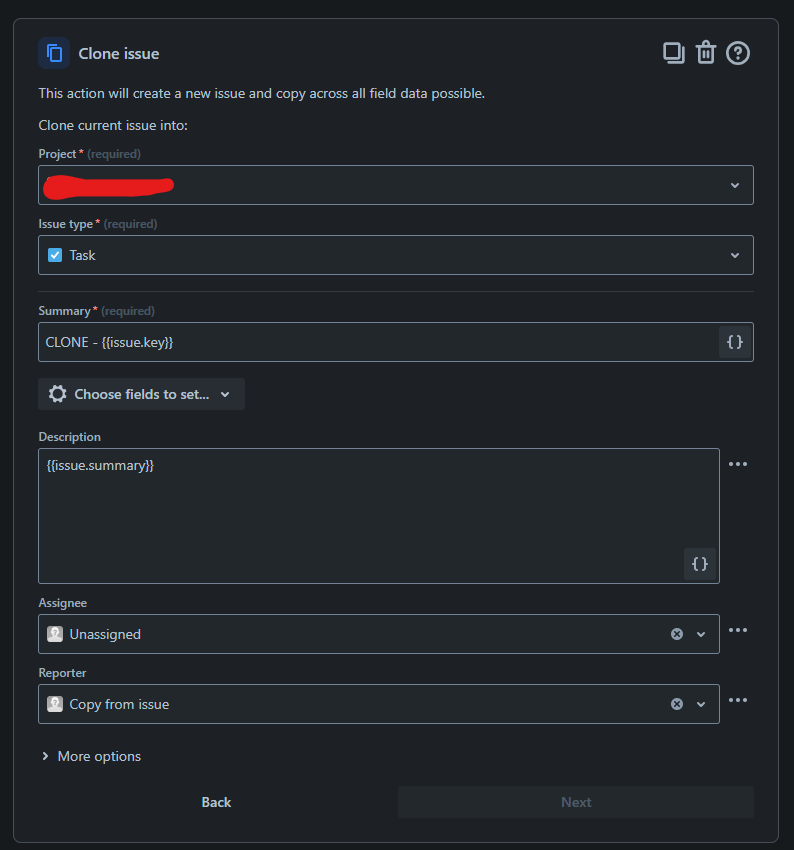Open the Assignee ellipsis options
This screenshot has height=850, width=794.
(738, 630)
